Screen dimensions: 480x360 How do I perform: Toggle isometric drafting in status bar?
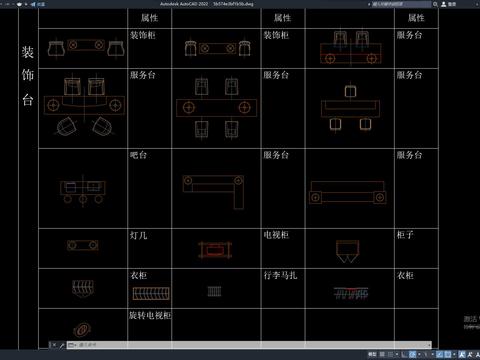click(x=426, y=354)
